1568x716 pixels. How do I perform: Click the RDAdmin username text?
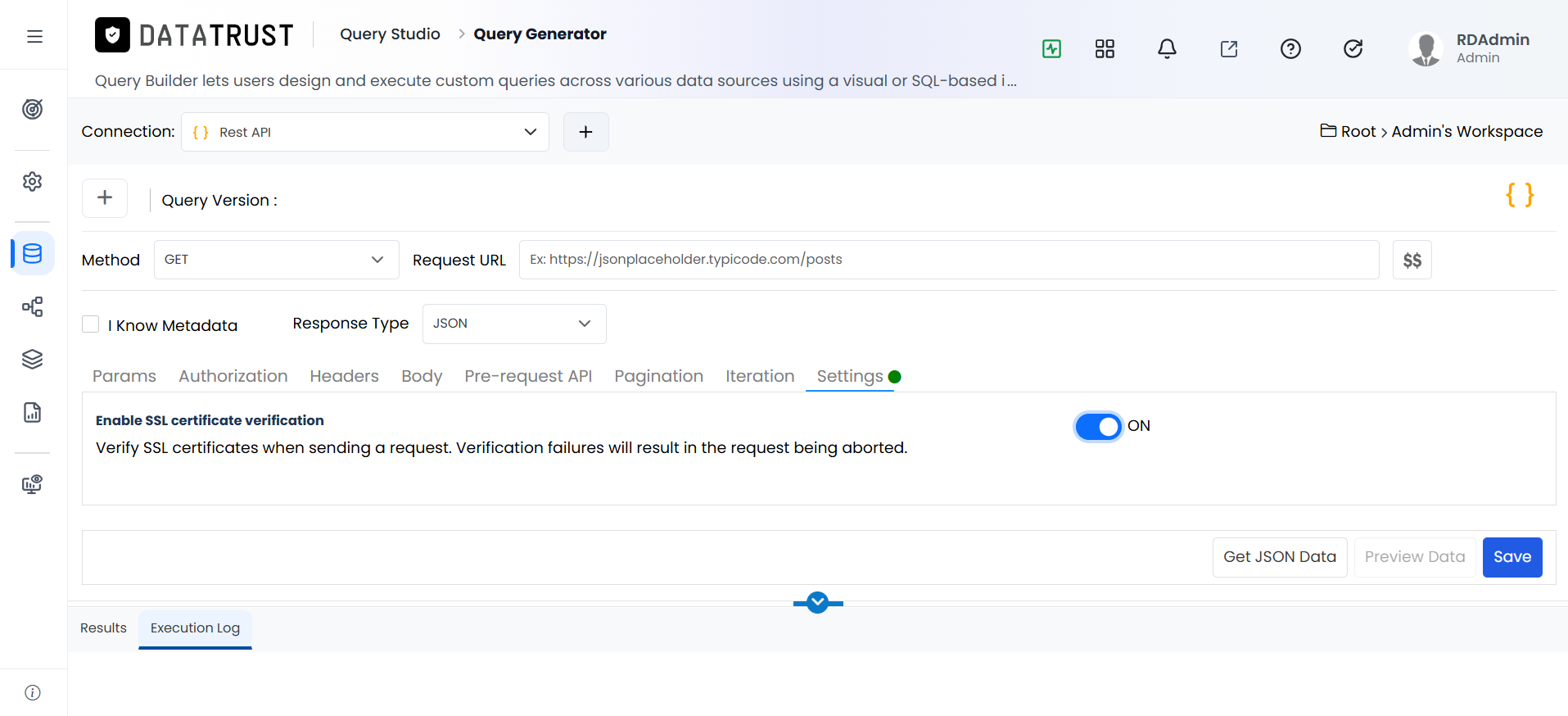tap(1493, 39)
